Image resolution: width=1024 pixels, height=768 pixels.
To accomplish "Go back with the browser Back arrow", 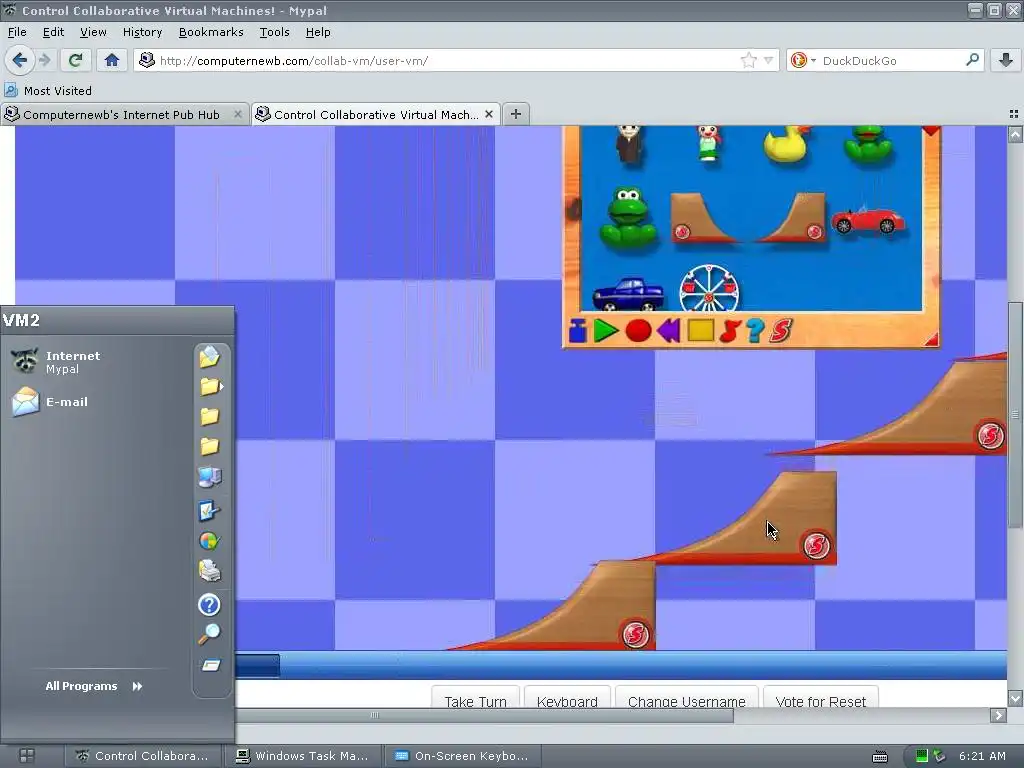I will point(20,60).
